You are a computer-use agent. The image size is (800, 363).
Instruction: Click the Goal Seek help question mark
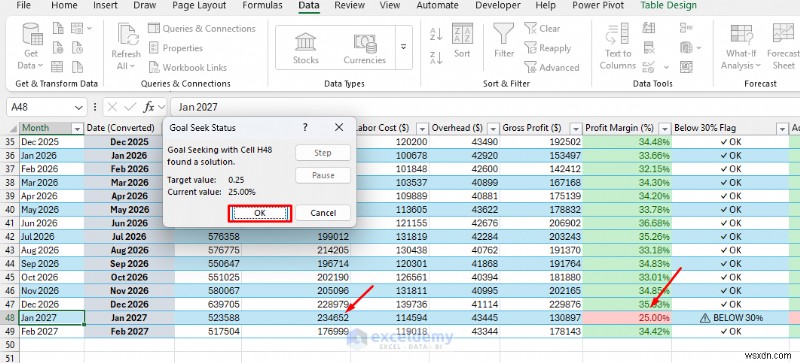click(x=305, y=128)
